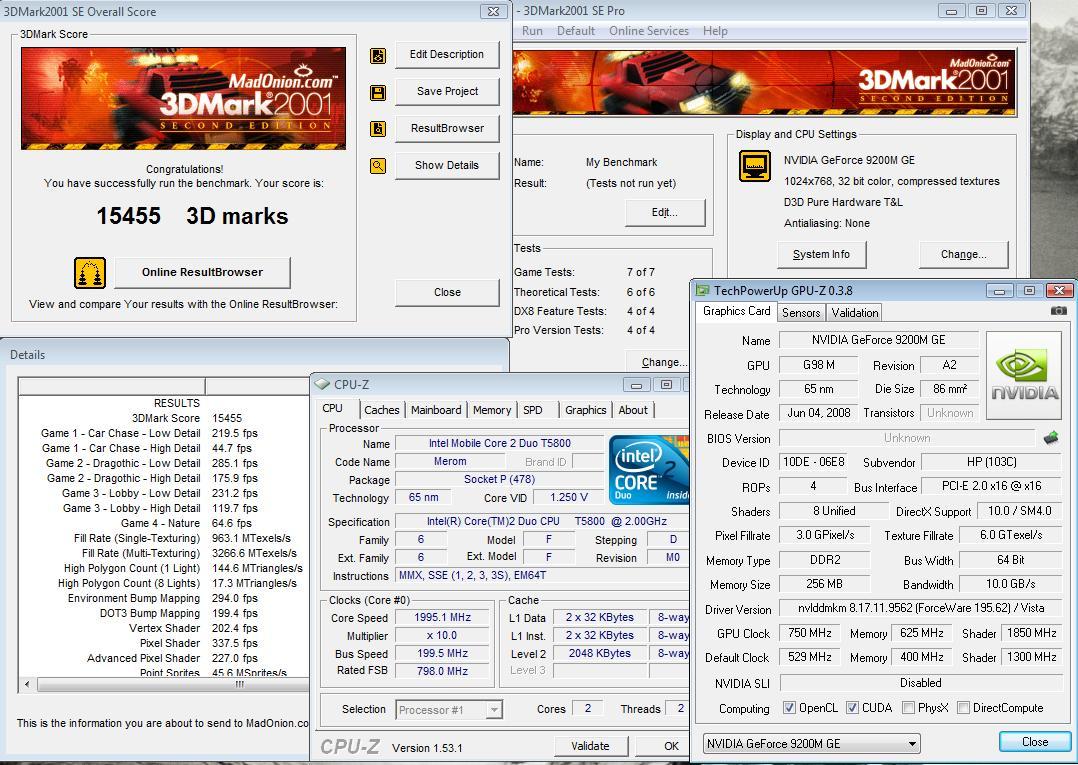Toggle the PhysX checkbox
The image size is (1078, 765).
pyautogui.click(x=908, y=707)
